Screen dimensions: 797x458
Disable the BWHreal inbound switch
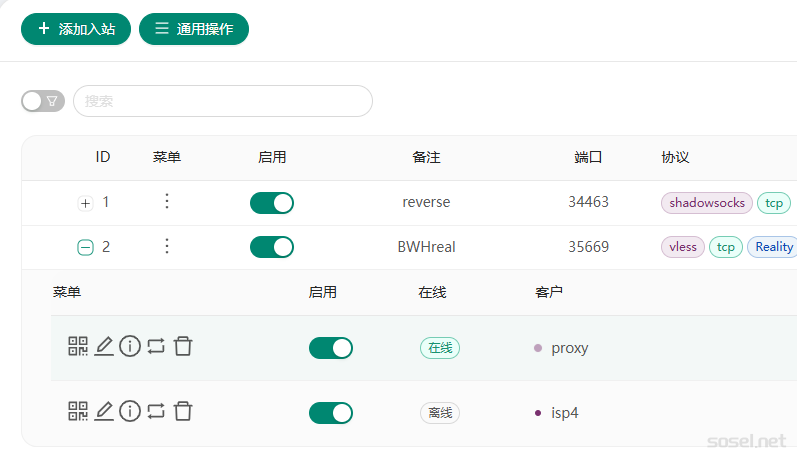272,247
